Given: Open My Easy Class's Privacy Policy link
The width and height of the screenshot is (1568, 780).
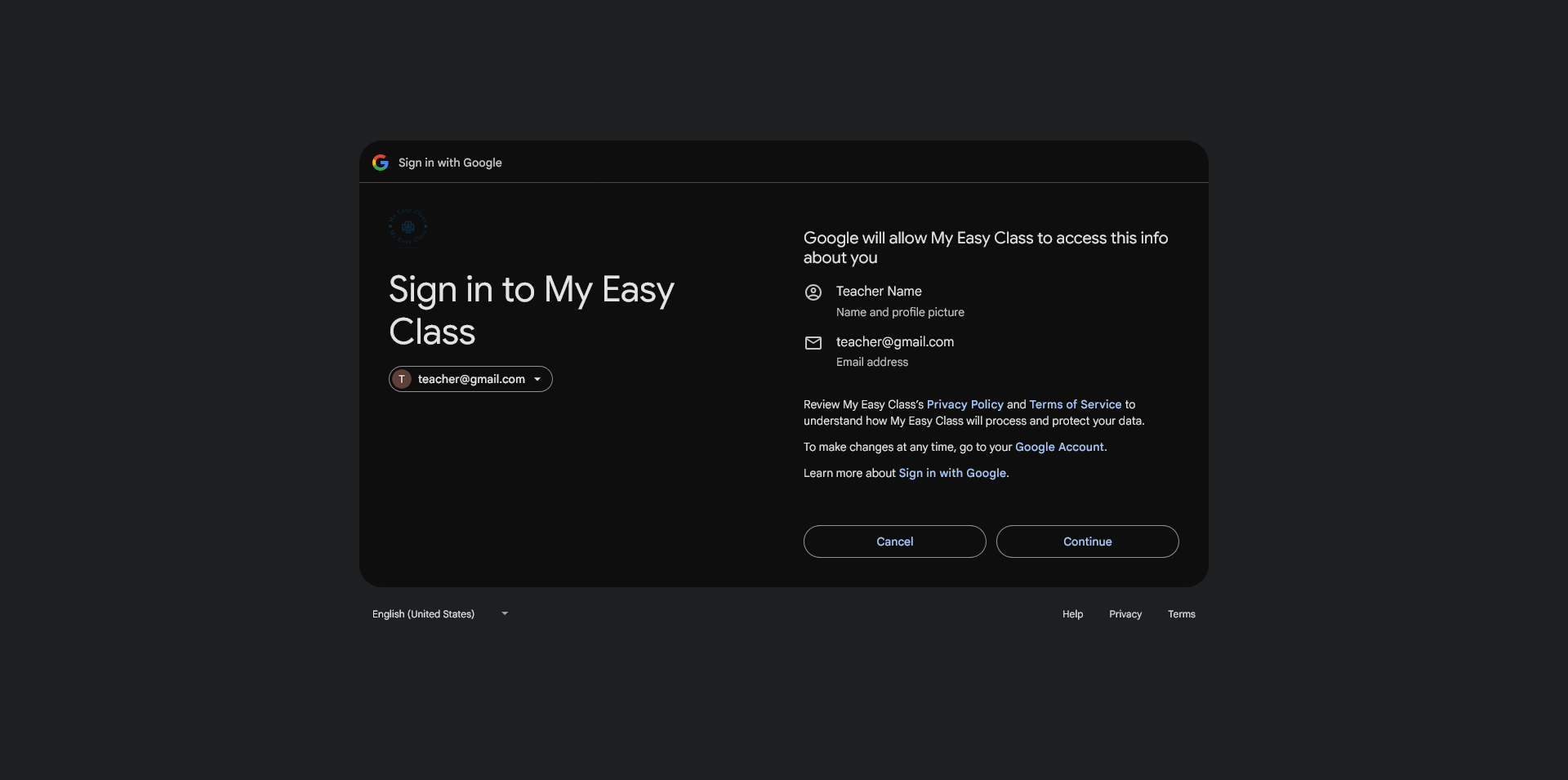Looking at the screenshot, I should point(964,404).
